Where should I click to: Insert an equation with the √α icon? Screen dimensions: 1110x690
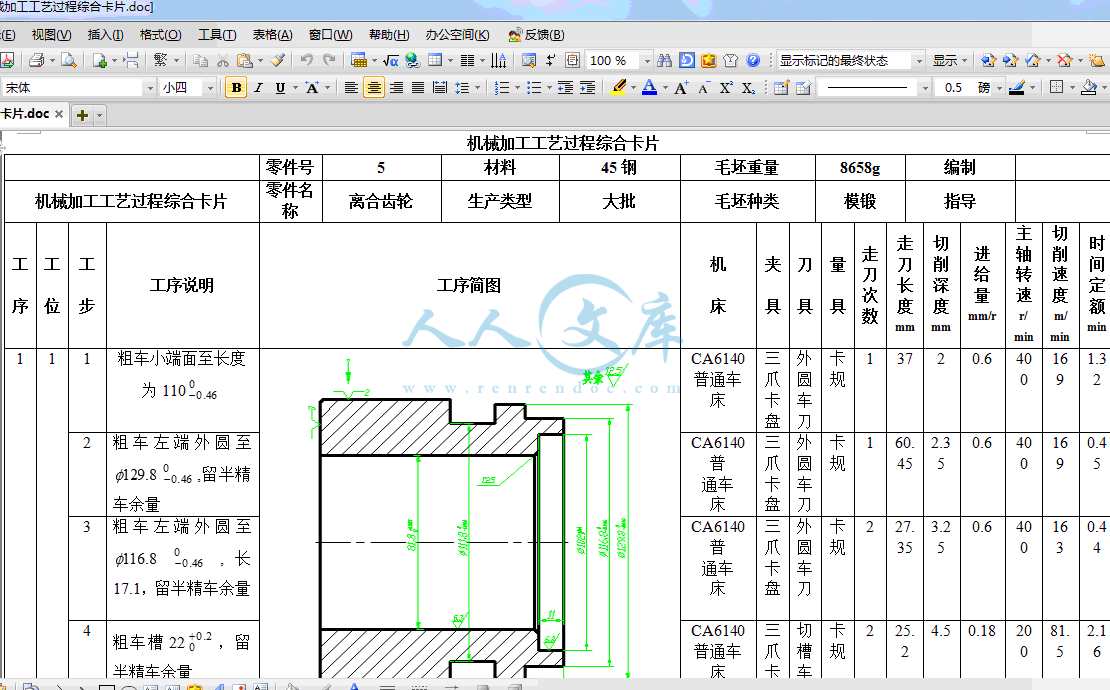coord(390,61)
